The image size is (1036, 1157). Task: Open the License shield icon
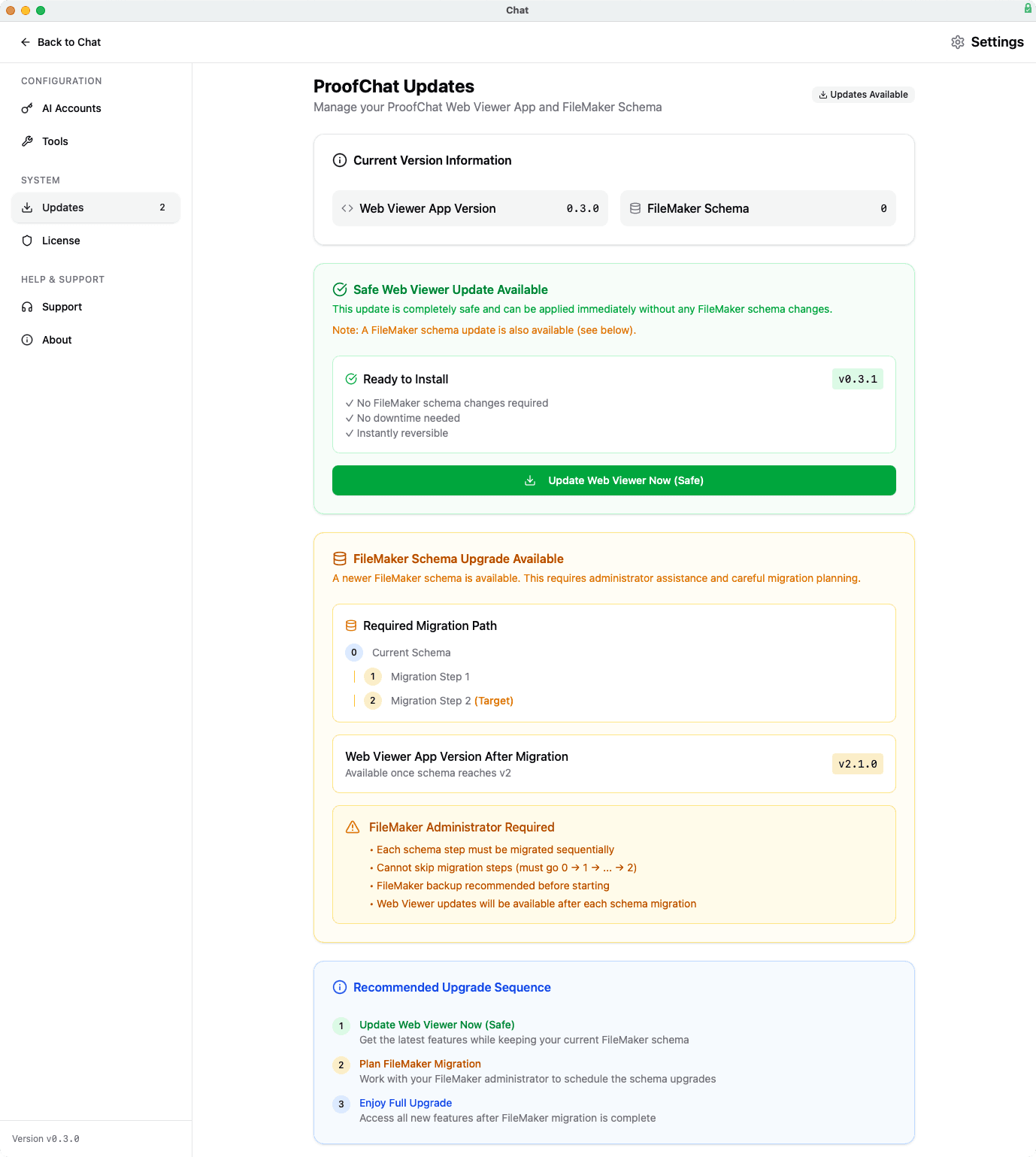pos(27,241)
